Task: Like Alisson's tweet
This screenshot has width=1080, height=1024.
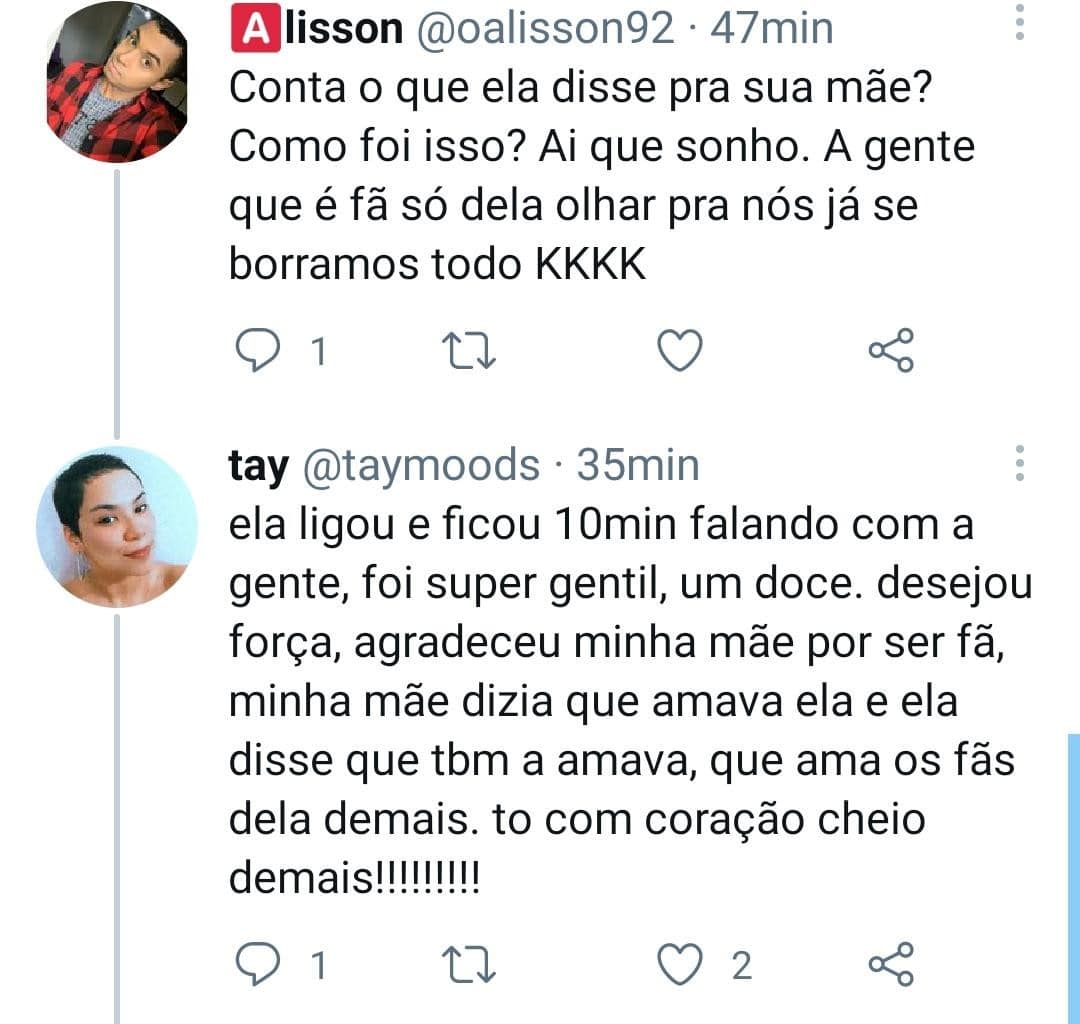Action: (680, 351)
